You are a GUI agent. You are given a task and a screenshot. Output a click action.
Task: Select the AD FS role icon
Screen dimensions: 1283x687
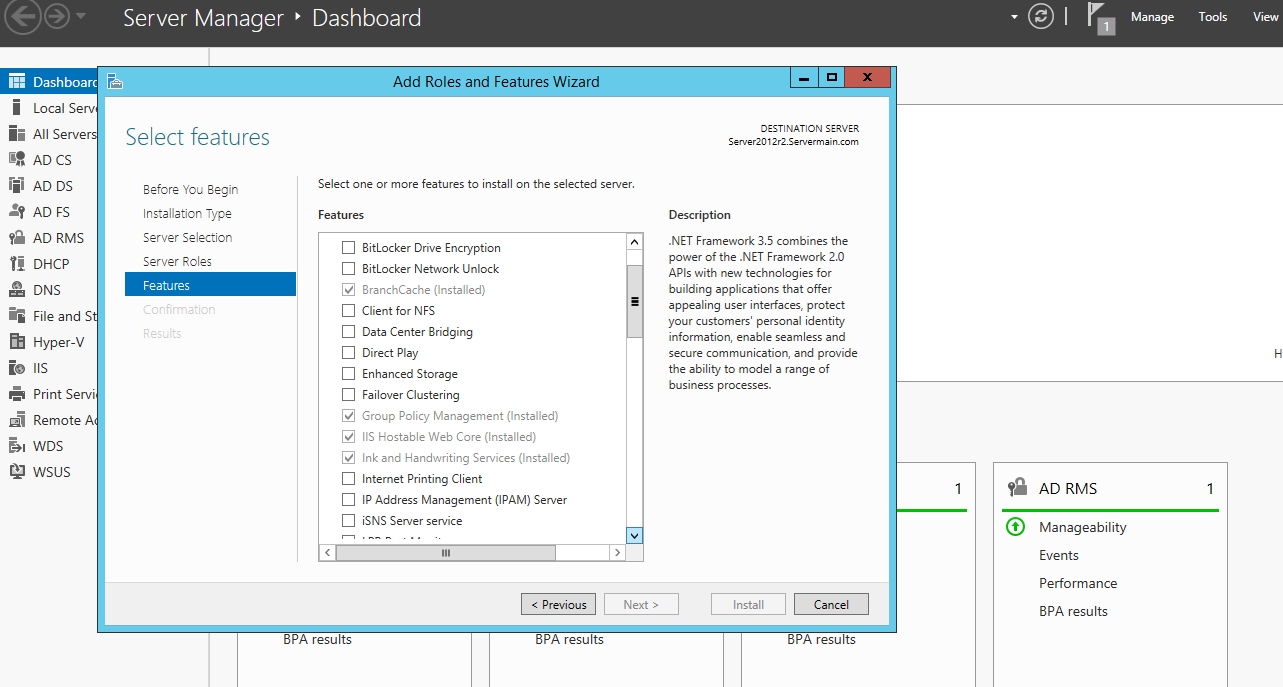(x=17, y=212)
